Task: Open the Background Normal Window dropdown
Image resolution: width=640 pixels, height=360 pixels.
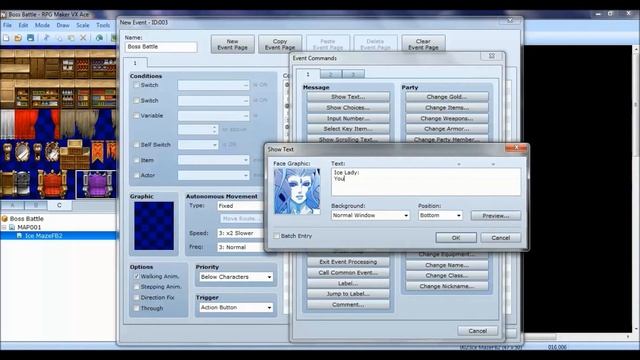Action: point(370,215)
